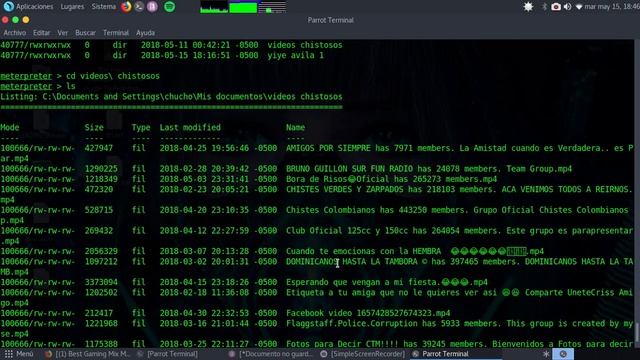Click the green window button
This screenshot has height=360, width=640.
[x=16, y=20]
